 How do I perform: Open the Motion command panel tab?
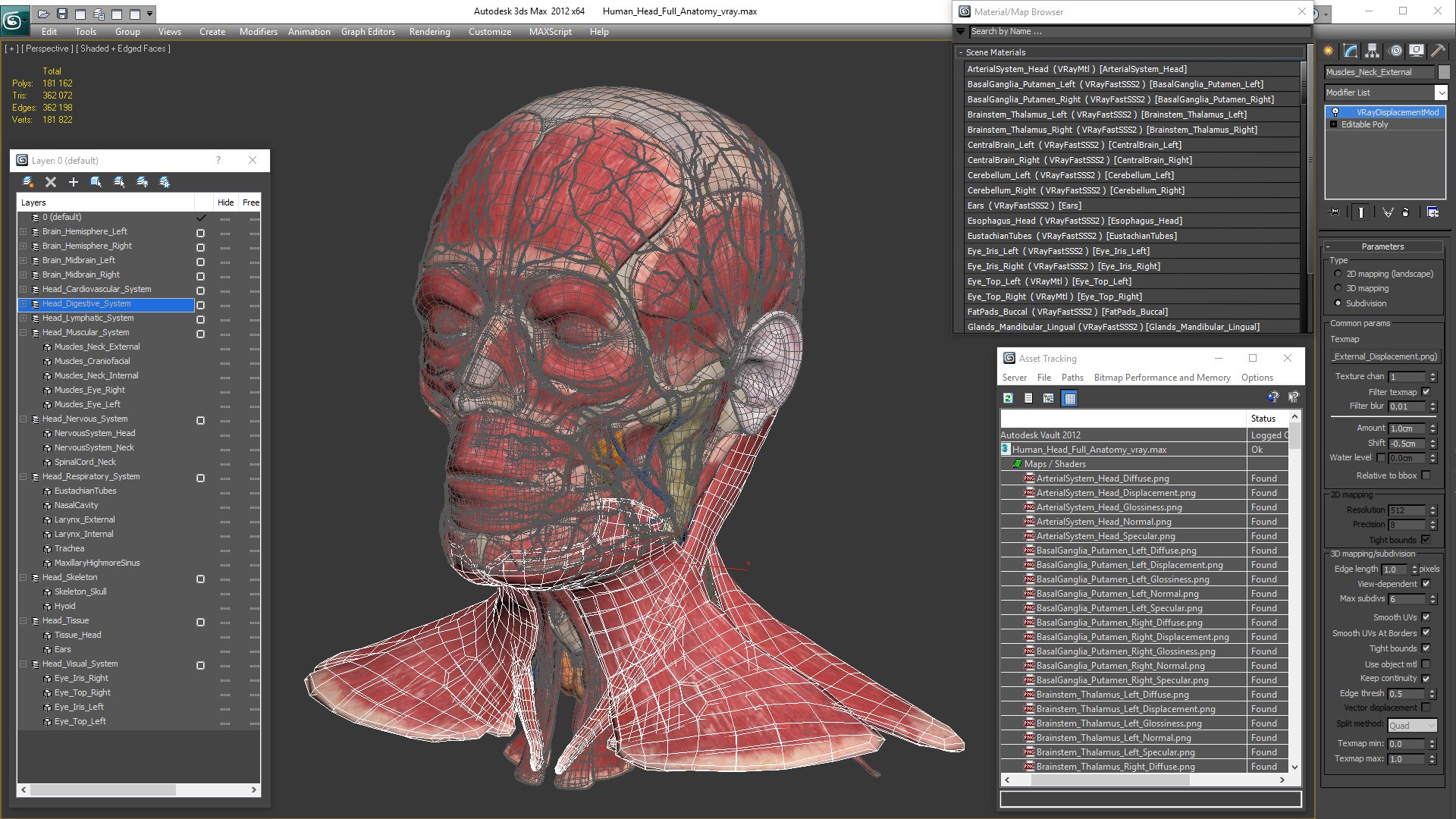click(1395, 51)
